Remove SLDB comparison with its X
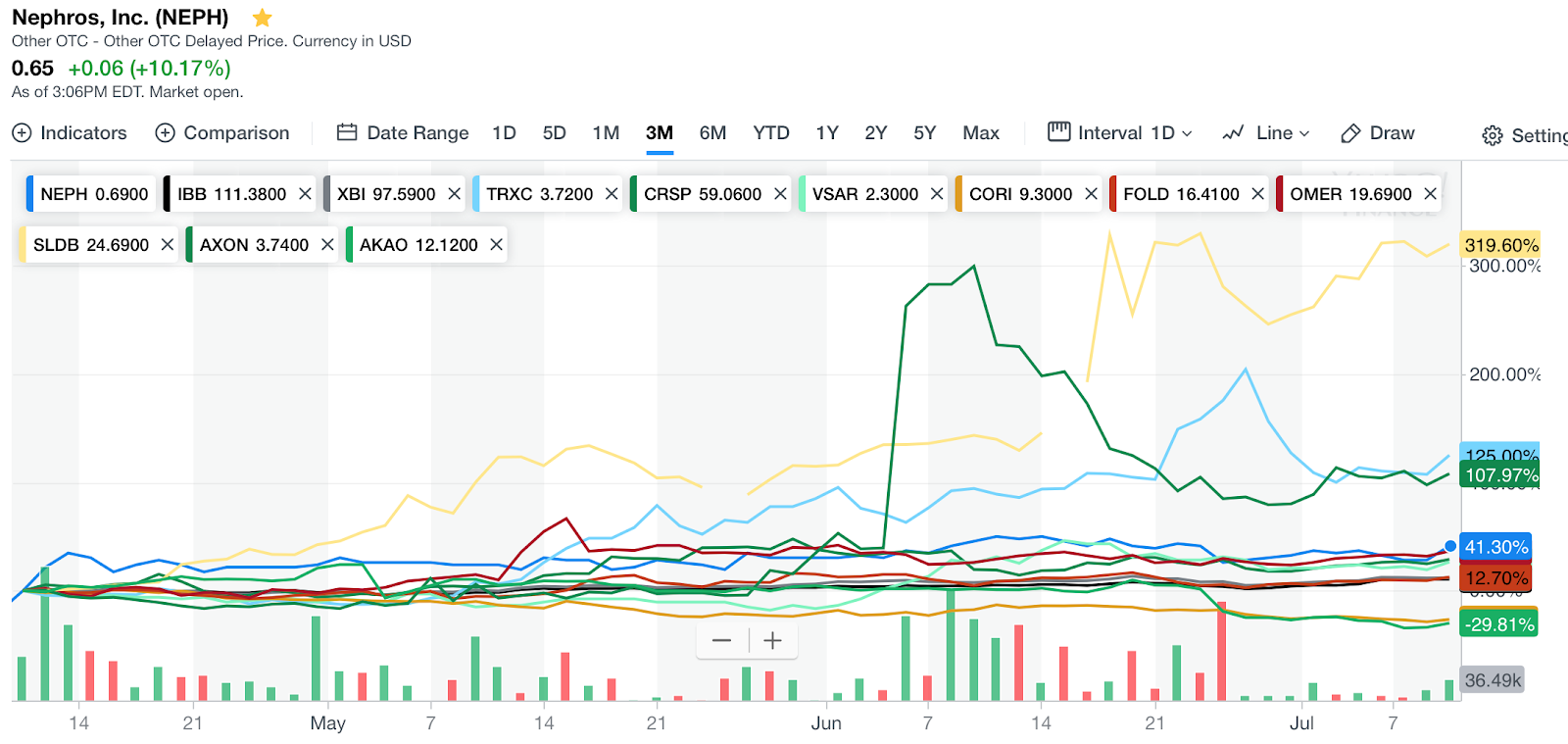Image resolution: width=1568 pixels, height=744 pixels. coord(168,244)
